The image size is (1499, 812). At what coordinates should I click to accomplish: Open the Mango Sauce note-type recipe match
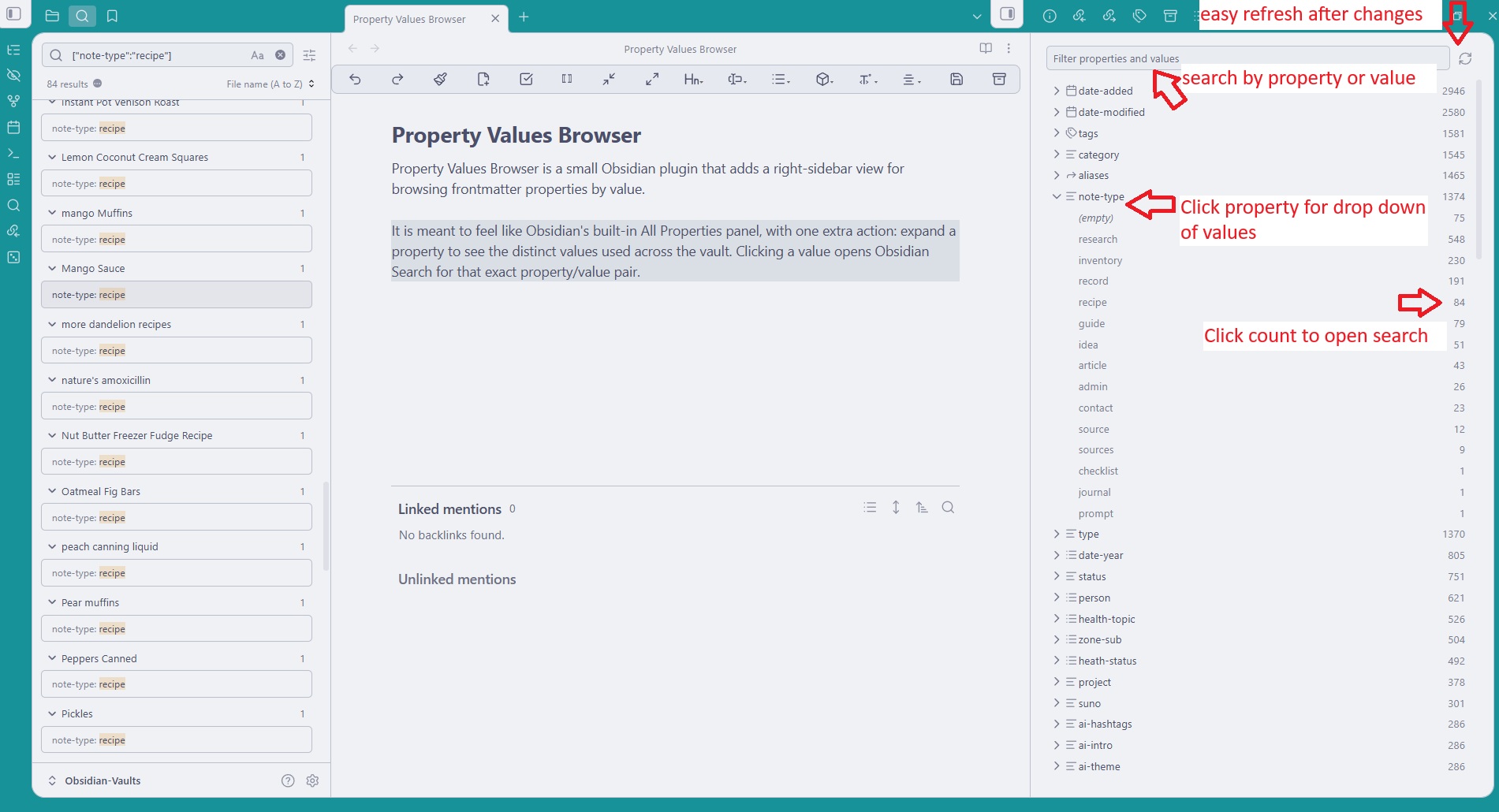[177, 295]
